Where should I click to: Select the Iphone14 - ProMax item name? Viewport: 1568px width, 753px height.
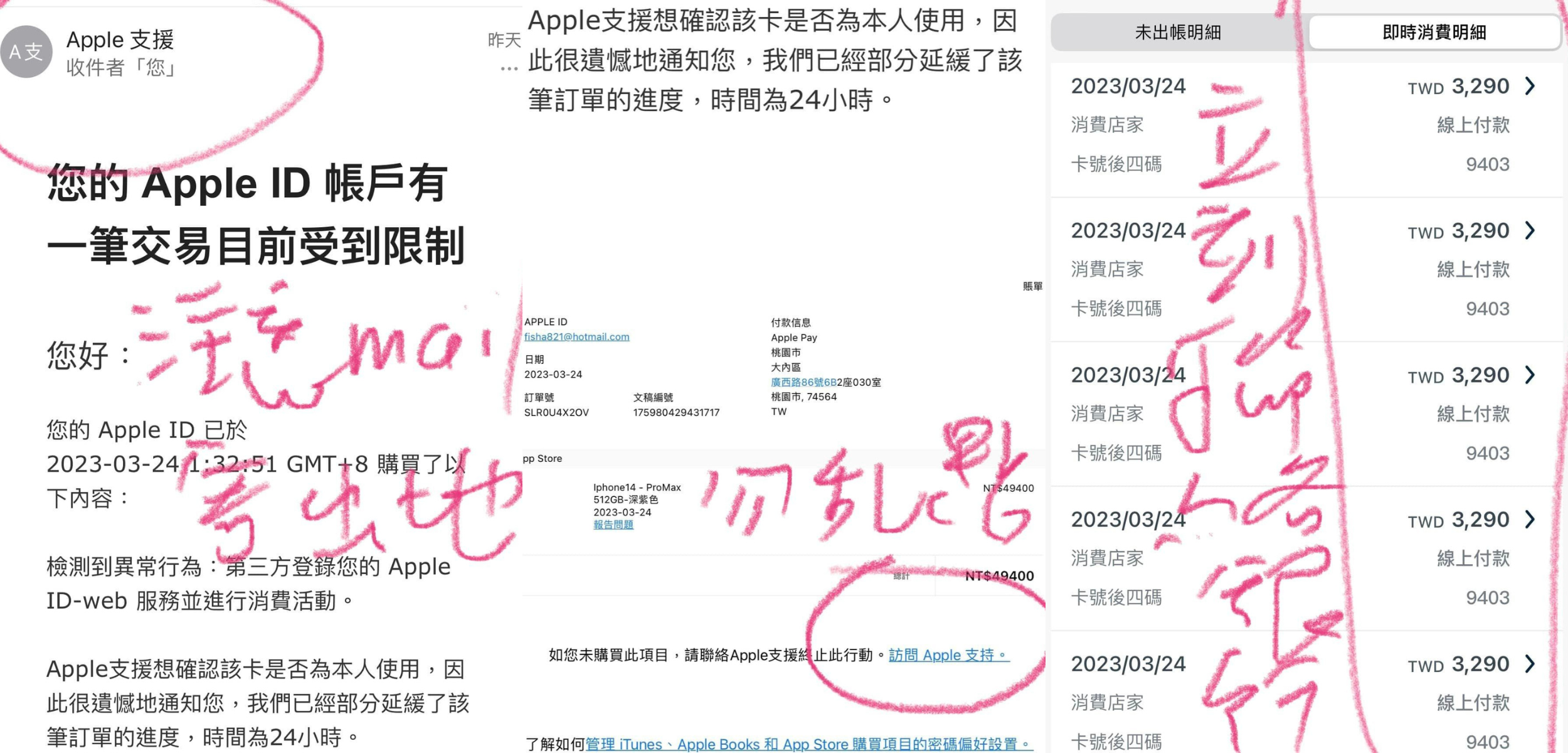[637, 488]
